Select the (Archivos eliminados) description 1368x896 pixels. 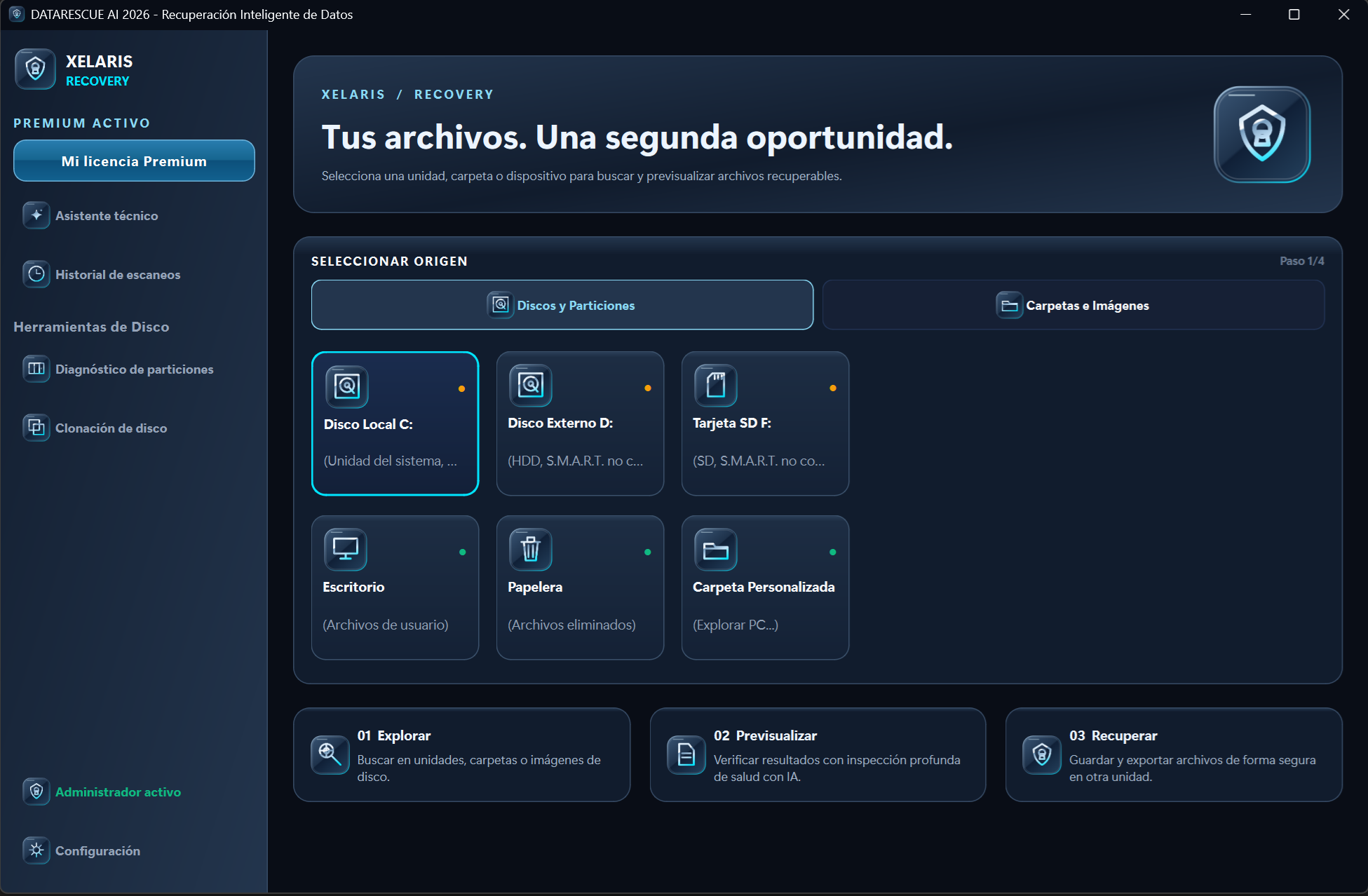point(571,625)
